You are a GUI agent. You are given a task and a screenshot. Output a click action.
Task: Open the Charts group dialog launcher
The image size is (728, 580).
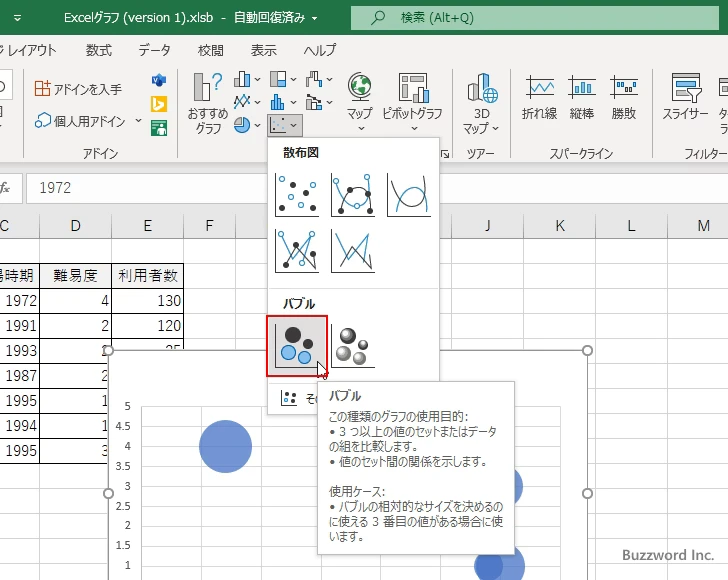pyautogui.click(x=445, y=154)
